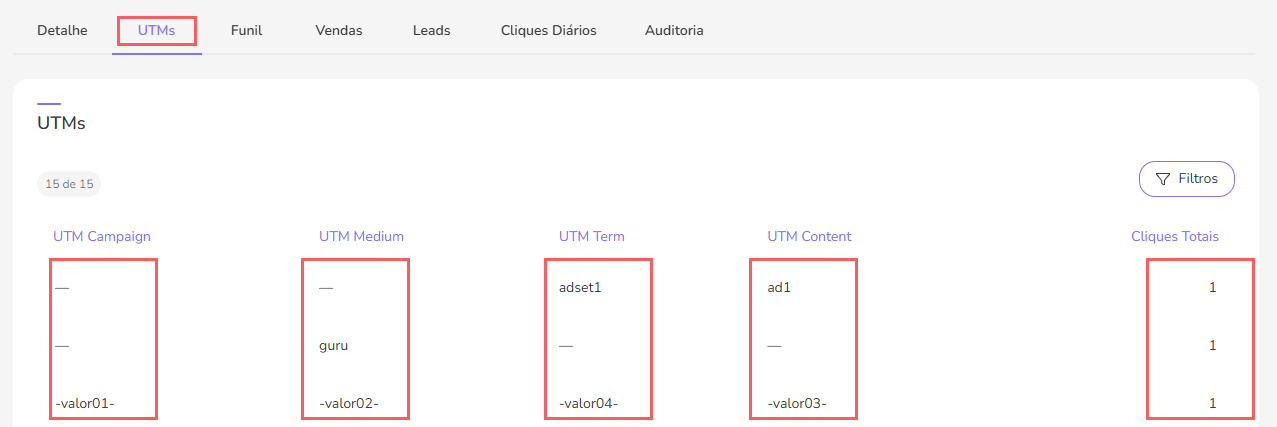Switch to the Detalhe tab
Screen dimensions: 1277x427
click(x=62, y=30)
